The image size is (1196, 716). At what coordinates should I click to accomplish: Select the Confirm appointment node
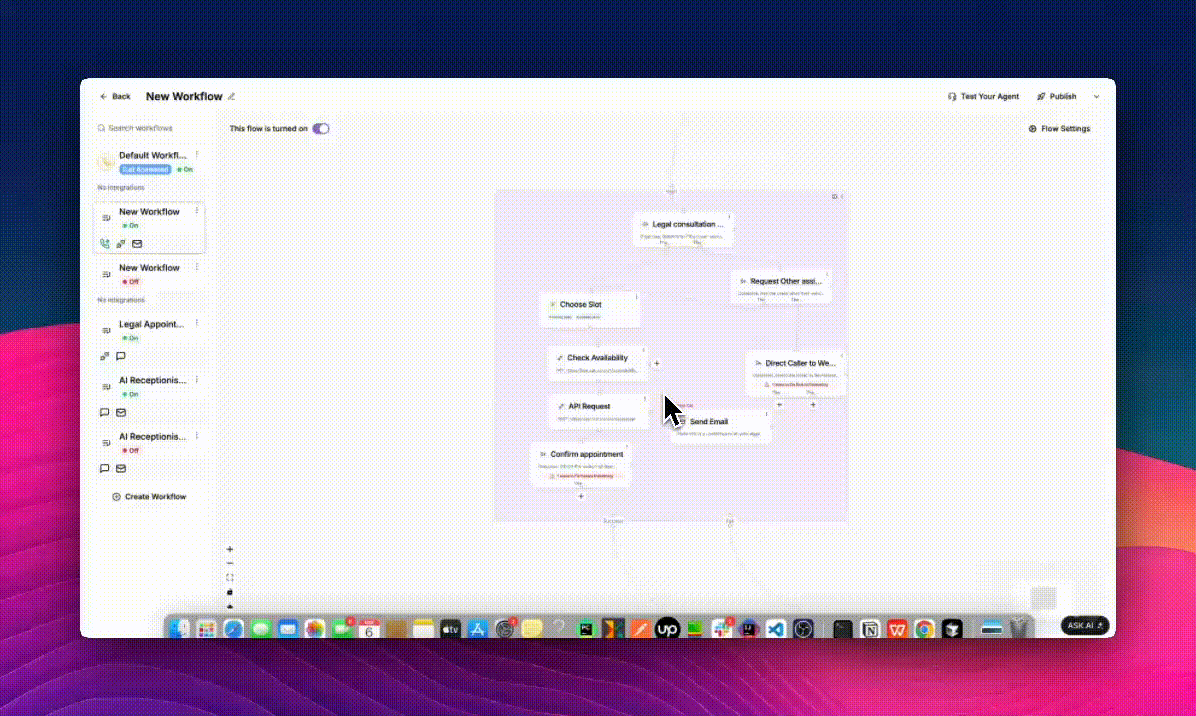(580, 464)
